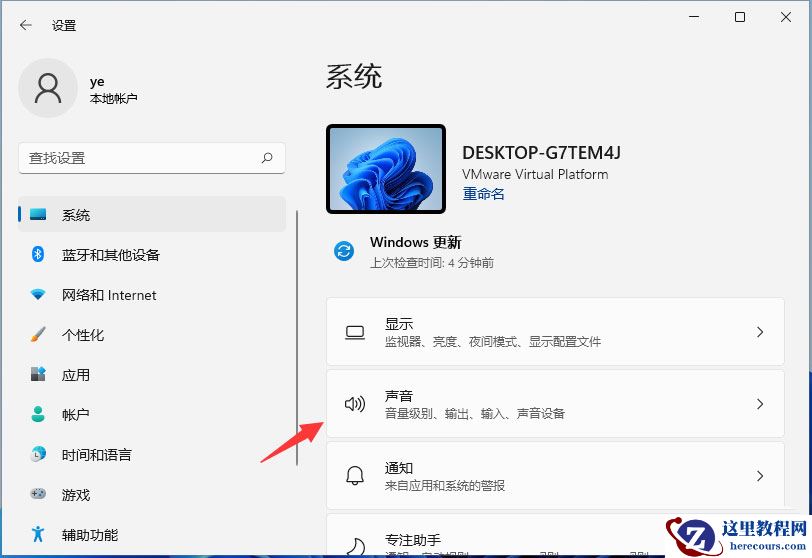Click the 来自应用和系统的警报 description
The height and width of the screenshot is (558, 812).
445,486
